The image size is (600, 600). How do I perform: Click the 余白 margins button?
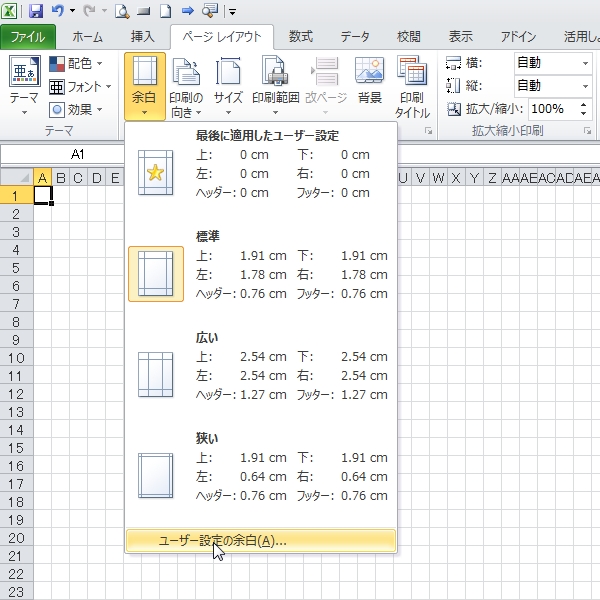(x=145, y=86)
